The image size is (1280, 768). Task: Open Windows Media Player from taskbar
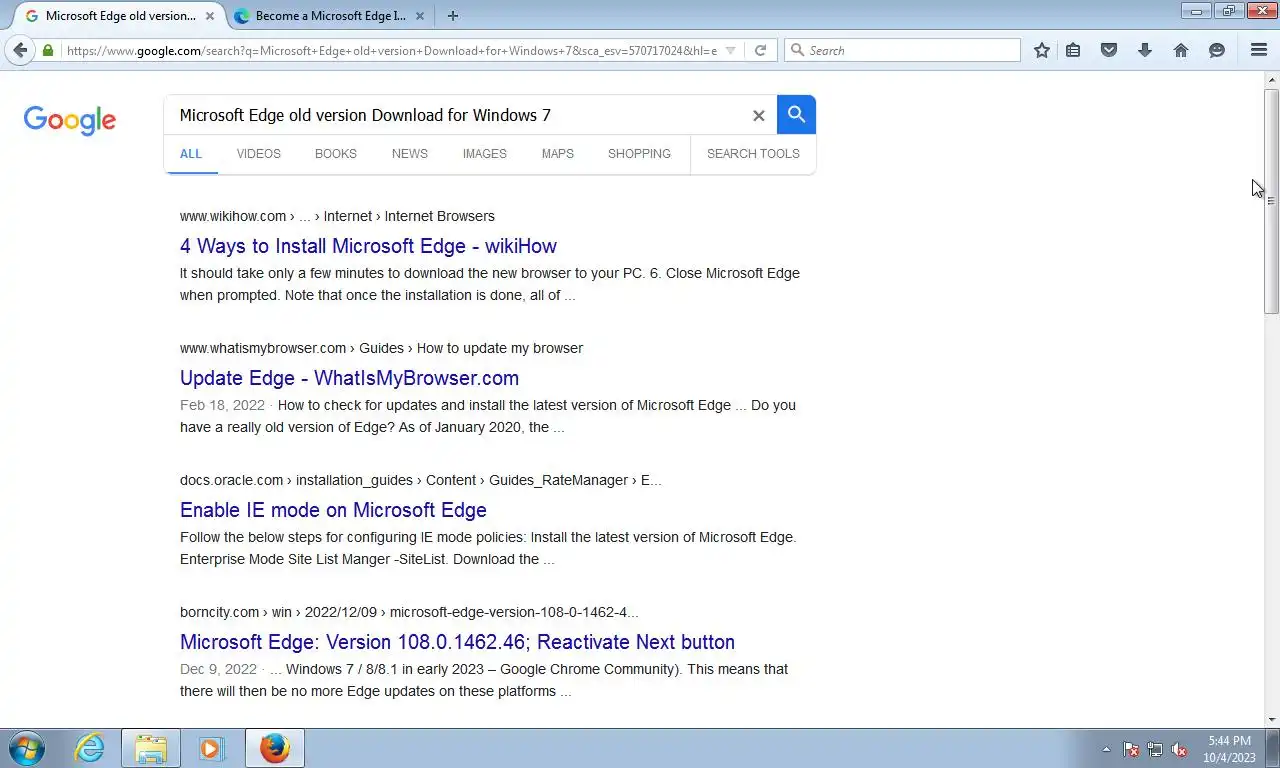click(x=212, y=748)
